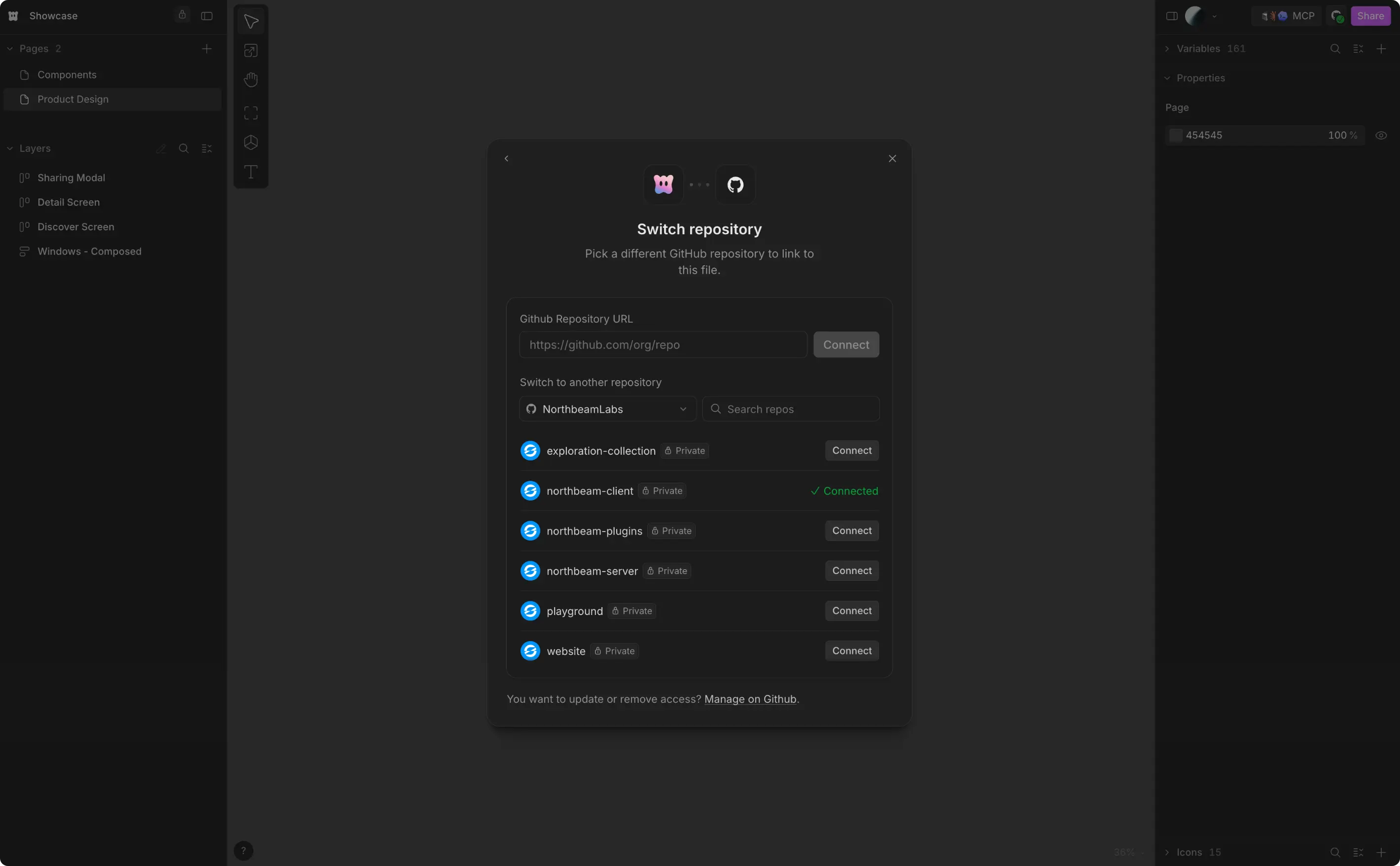
Task: Click the user avatar in top bar
Action: [x=1194, y=16]
